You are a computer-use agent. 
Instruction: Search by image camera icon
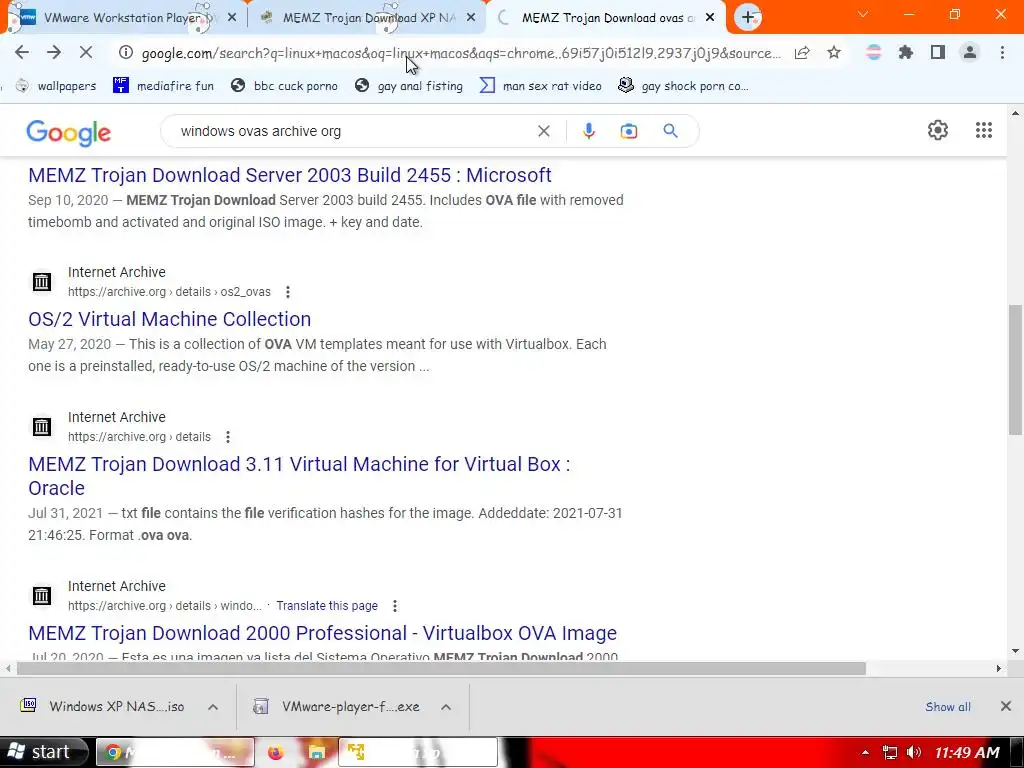[628, 131]
